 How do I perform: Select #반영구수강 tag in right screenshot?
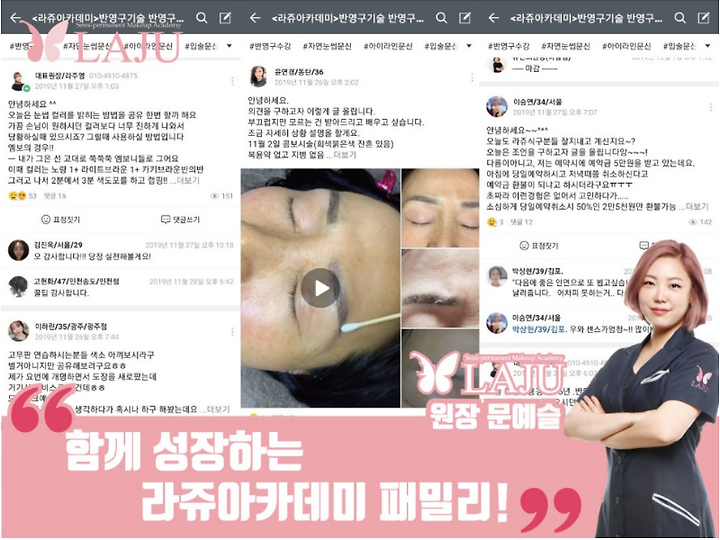[x=509, y=46]
